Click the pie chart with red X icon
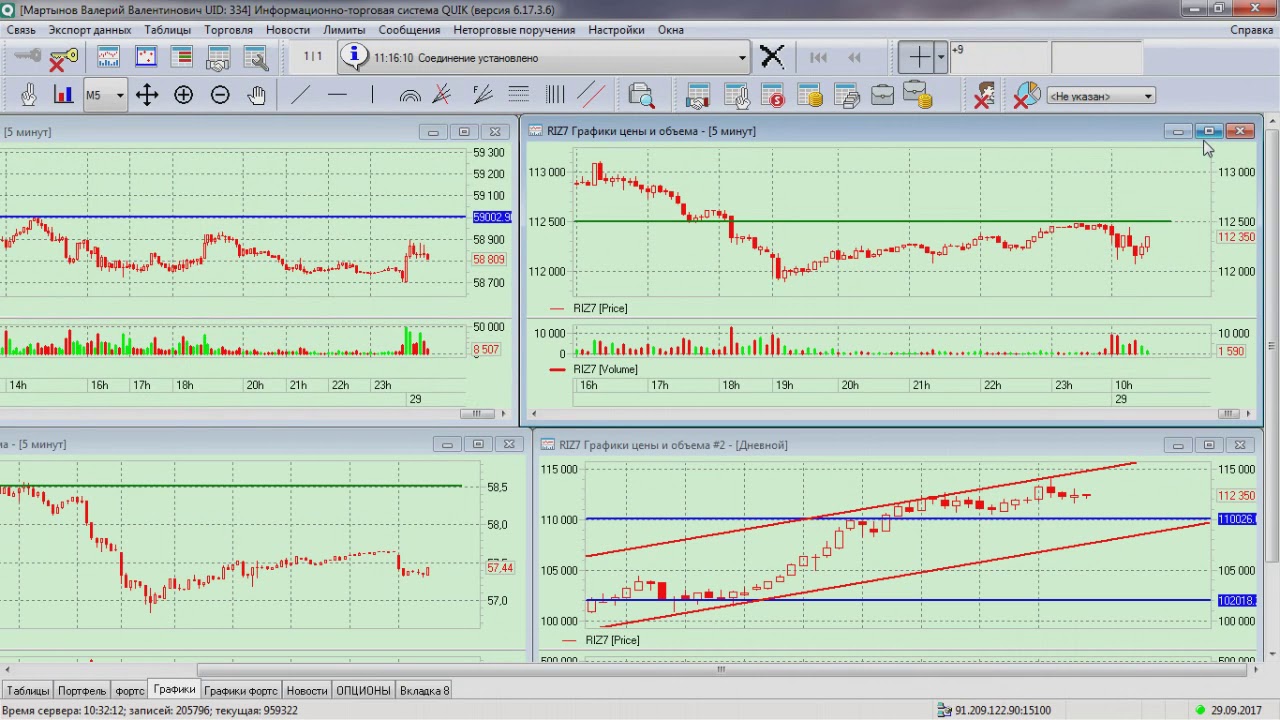Screen dimensions: 1280x720 1026,96
